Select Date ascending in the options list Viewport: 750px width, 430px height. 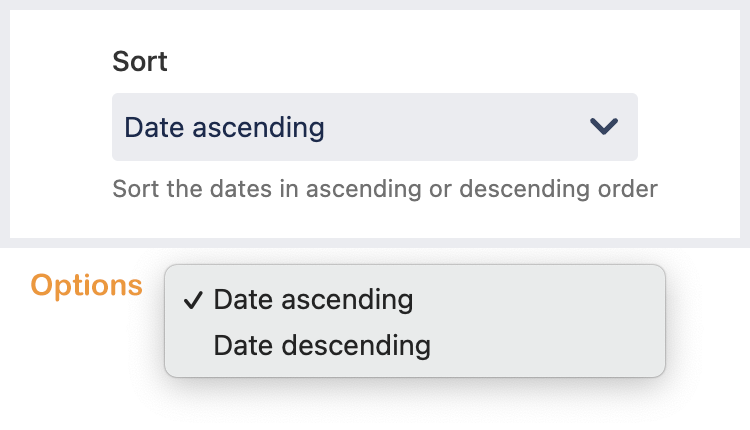(313, 300)
